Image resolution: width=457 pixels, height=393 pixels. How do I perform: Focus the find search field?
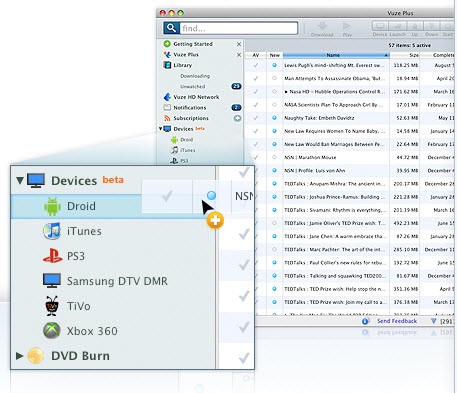(239, 28)
